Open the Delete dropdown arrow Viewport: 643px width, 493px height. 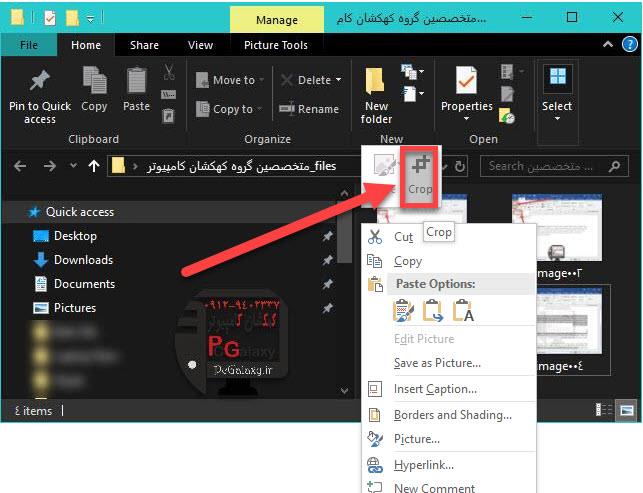pos(339,80)
